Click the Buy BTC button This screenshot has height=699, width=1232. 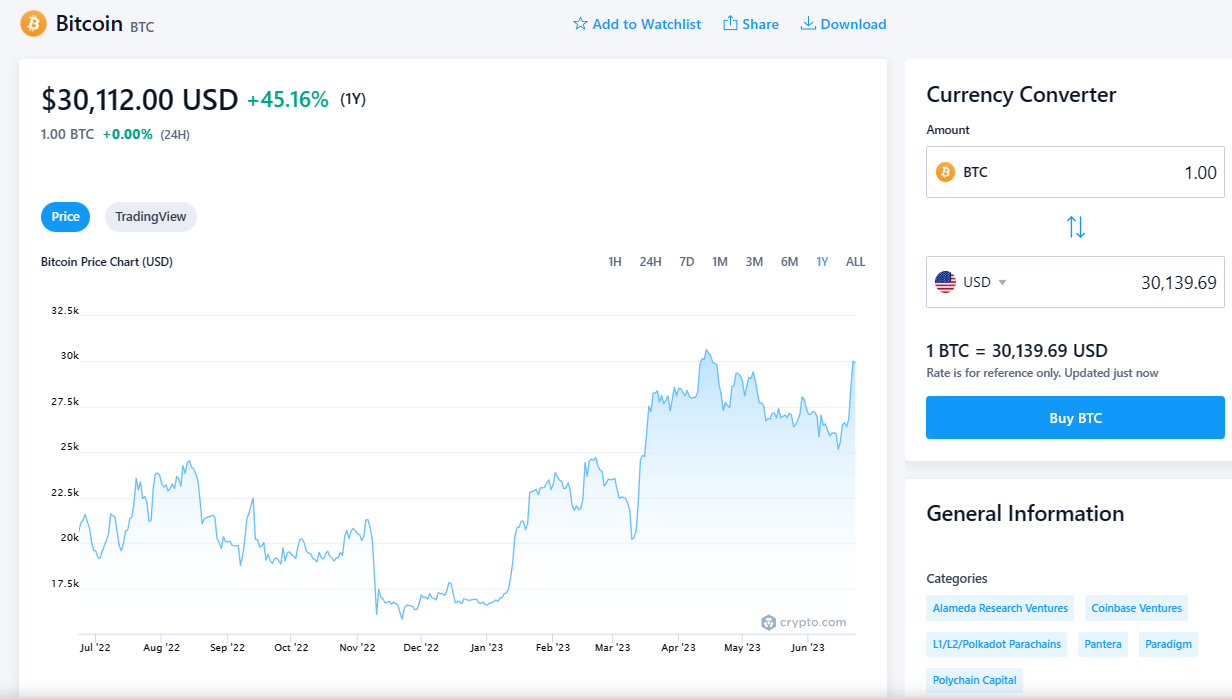pyautogui.click(x=1075, y=418)
